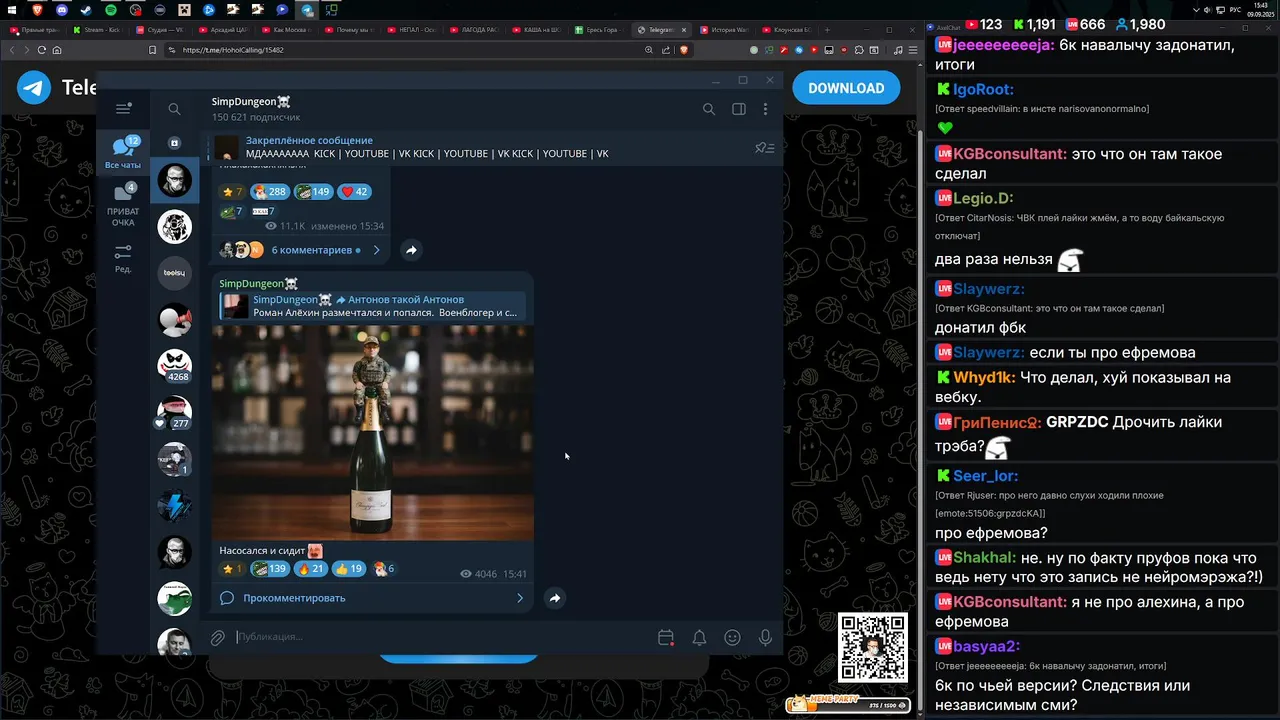
Task: Open the archive icon above chats
Action: 174,143
